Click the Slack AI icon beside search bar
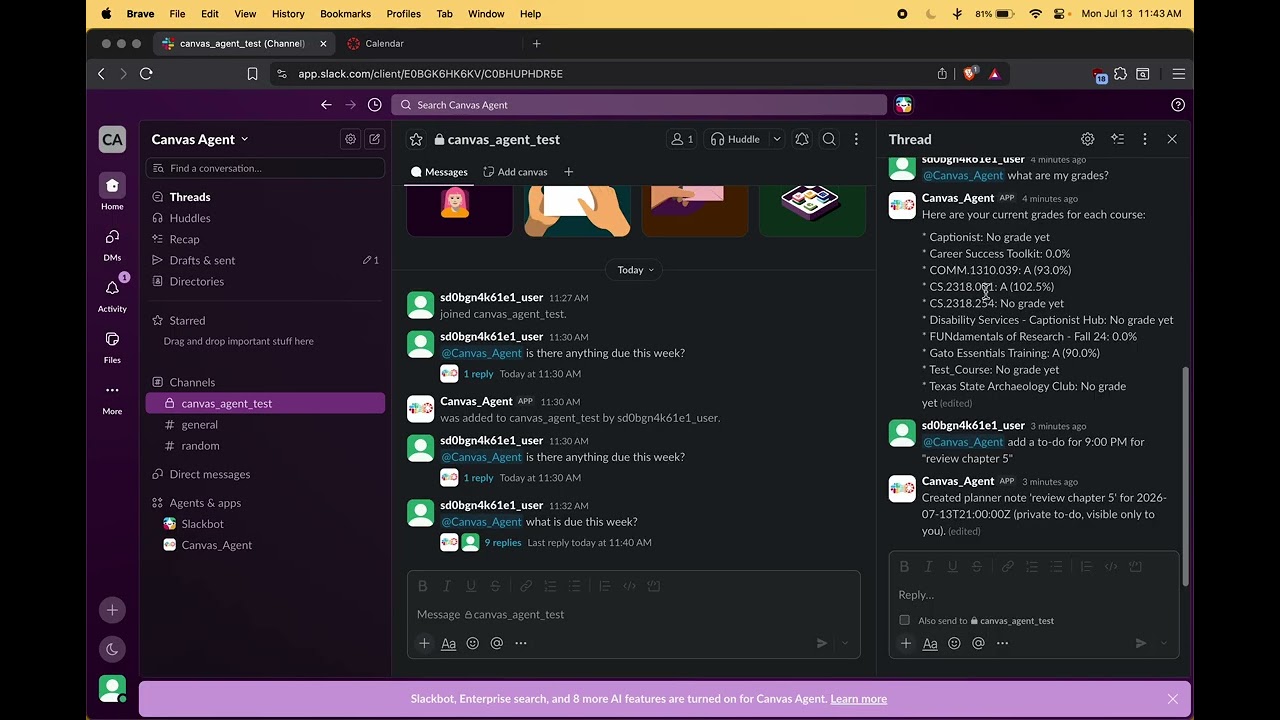This screenshot has height=720, width=1280. point(904,105)
